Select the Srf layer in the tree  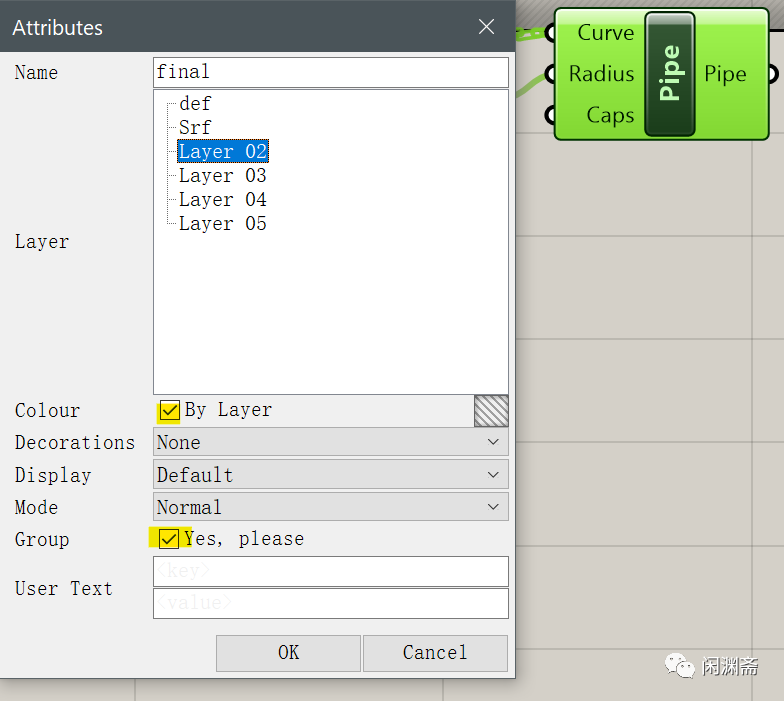[x=195, y=128]
